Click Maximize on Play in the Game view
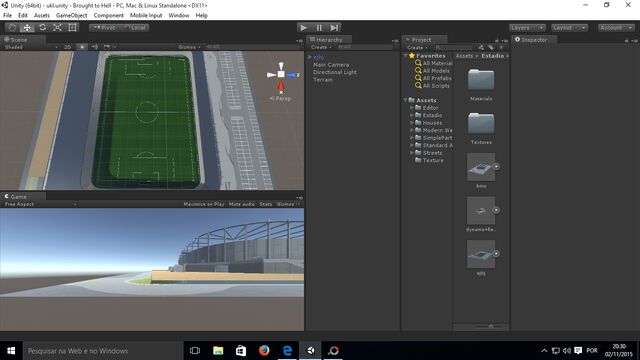The image size is (640, 360). point(204,204)
